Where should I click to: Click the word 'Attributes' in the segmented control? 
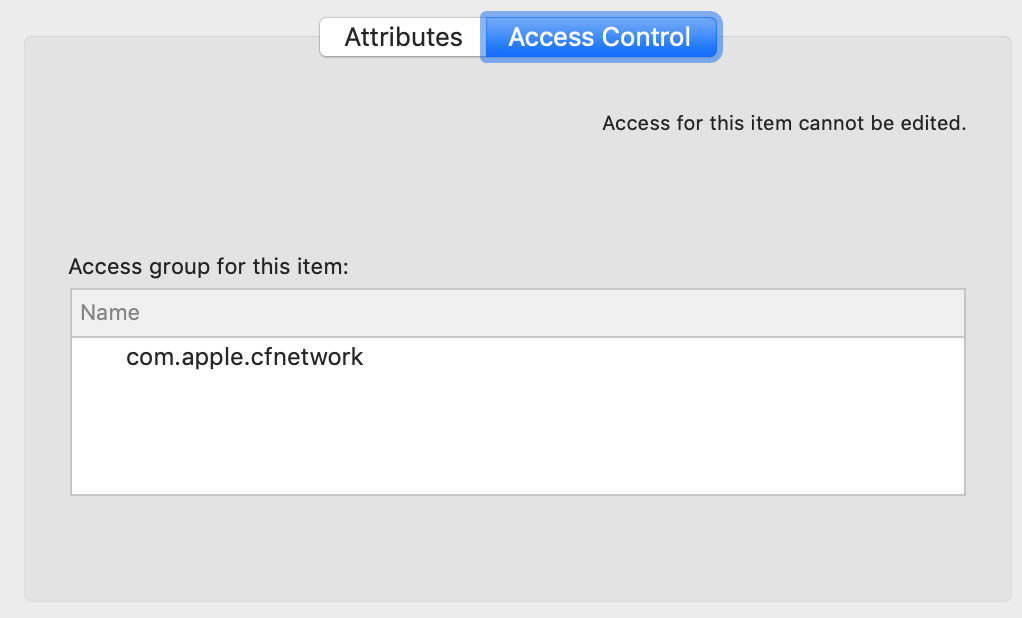pos(403,37)
